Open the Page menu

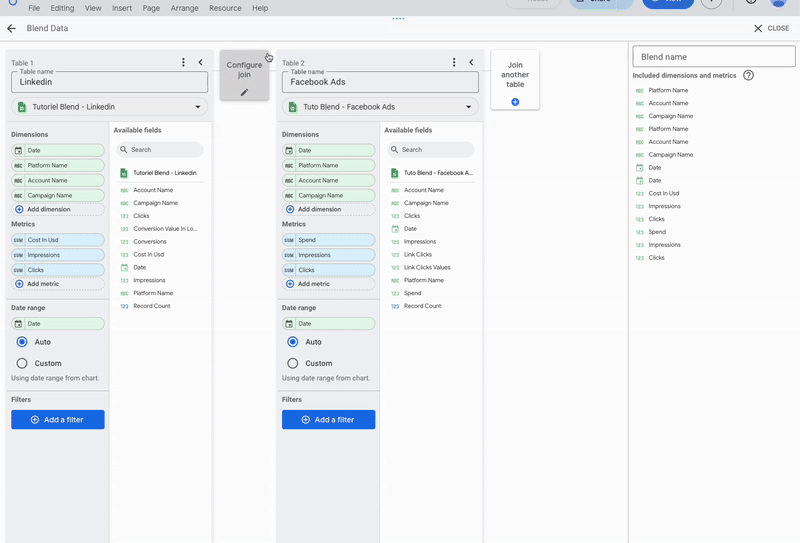(151, 8)
